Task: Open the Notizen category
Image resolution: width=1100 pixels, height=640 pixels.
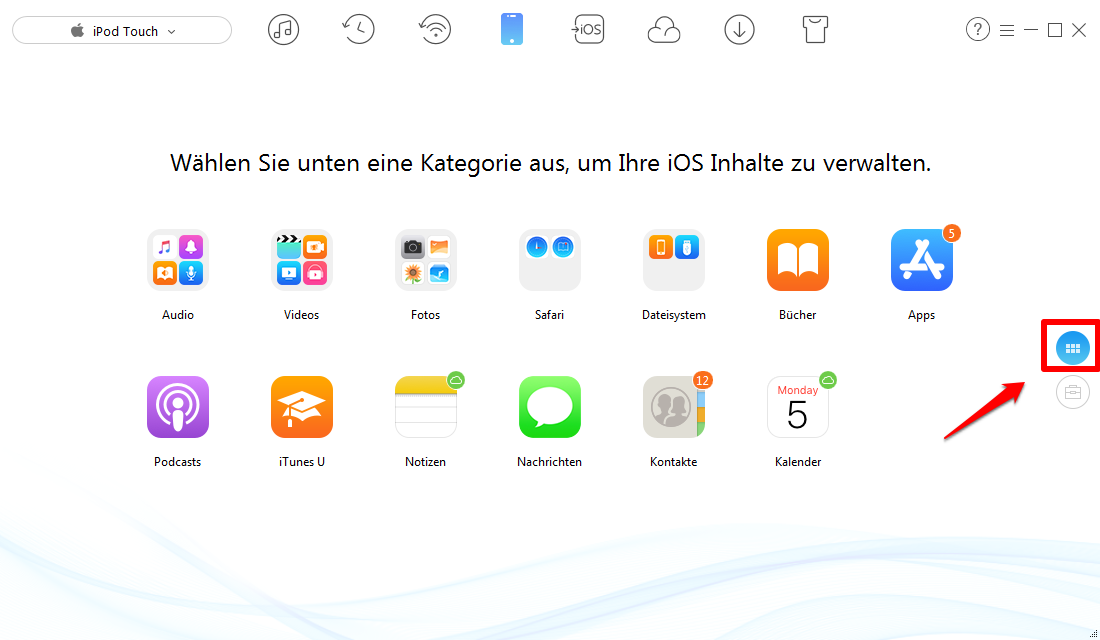Action: 426,407
